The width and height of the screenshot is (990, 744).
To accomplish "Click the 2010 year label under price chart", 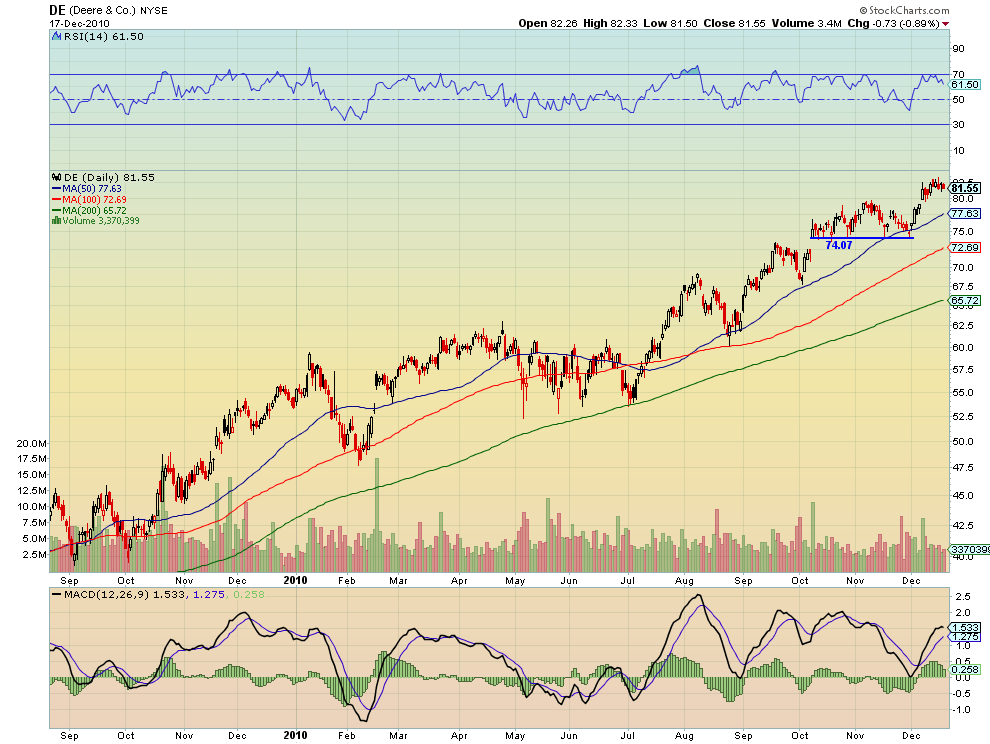I will pos(295,580).
